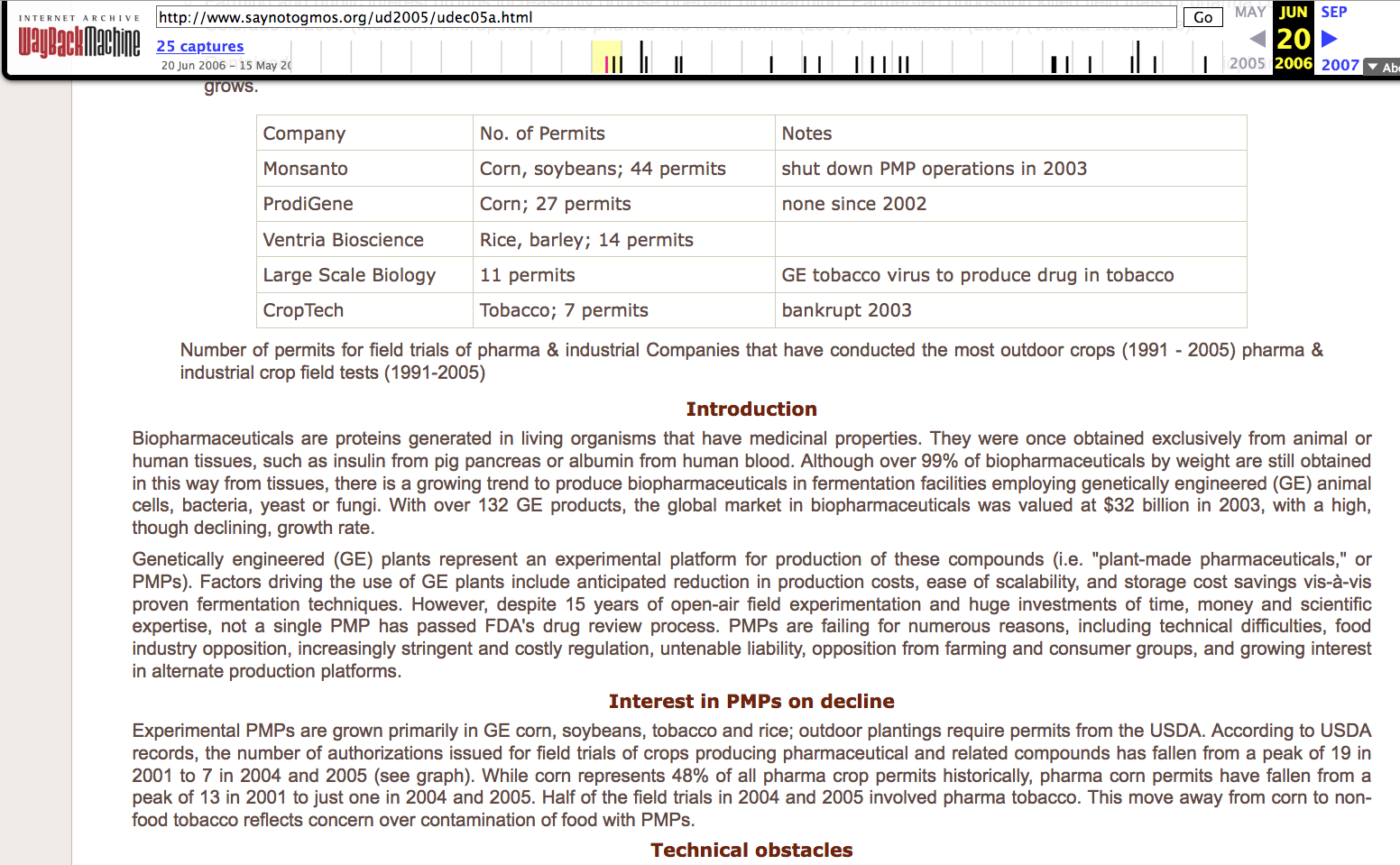Screen dimensions: 1400x865
Task: Select the 2005 year label
Action: 1248,63
